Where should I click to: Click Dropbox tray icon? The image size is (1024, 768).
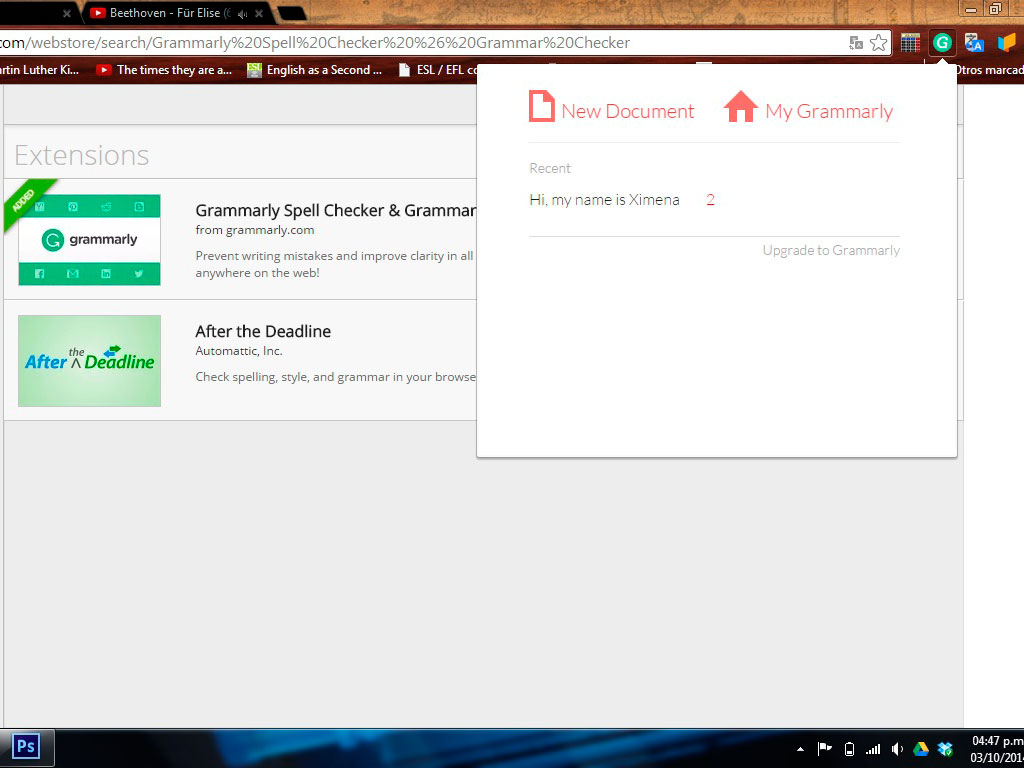coord(945,749)
